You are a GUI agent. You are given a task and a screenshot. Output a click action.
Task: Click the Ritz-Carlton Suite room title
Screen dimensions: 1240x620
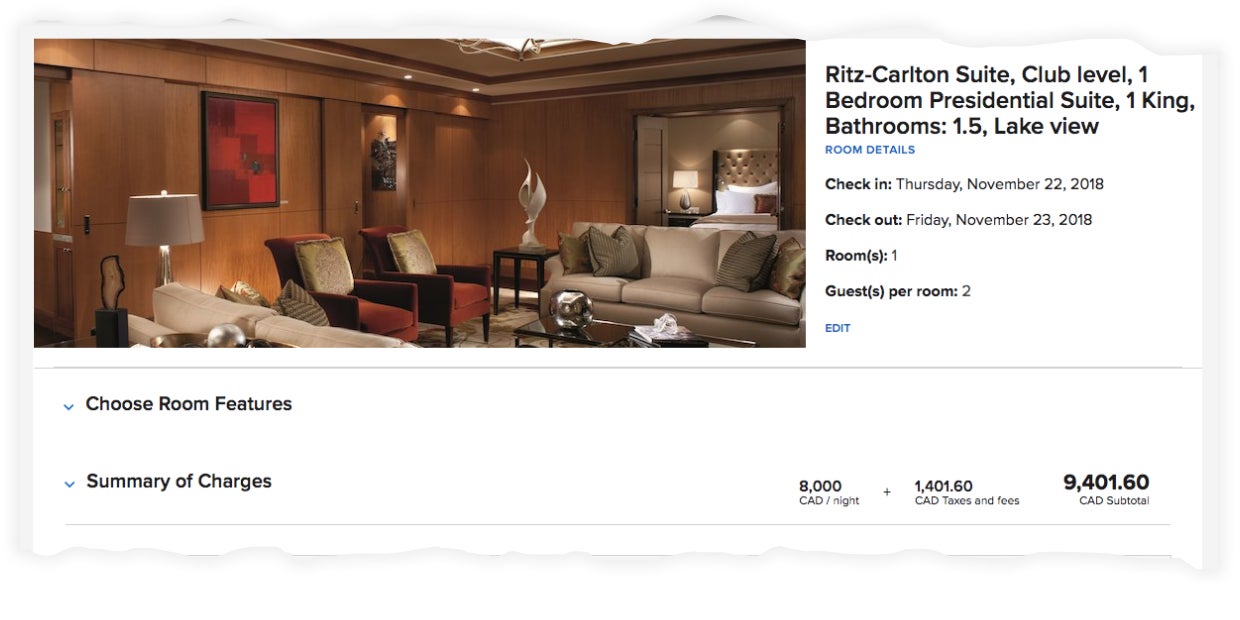tap(1010, 100)
